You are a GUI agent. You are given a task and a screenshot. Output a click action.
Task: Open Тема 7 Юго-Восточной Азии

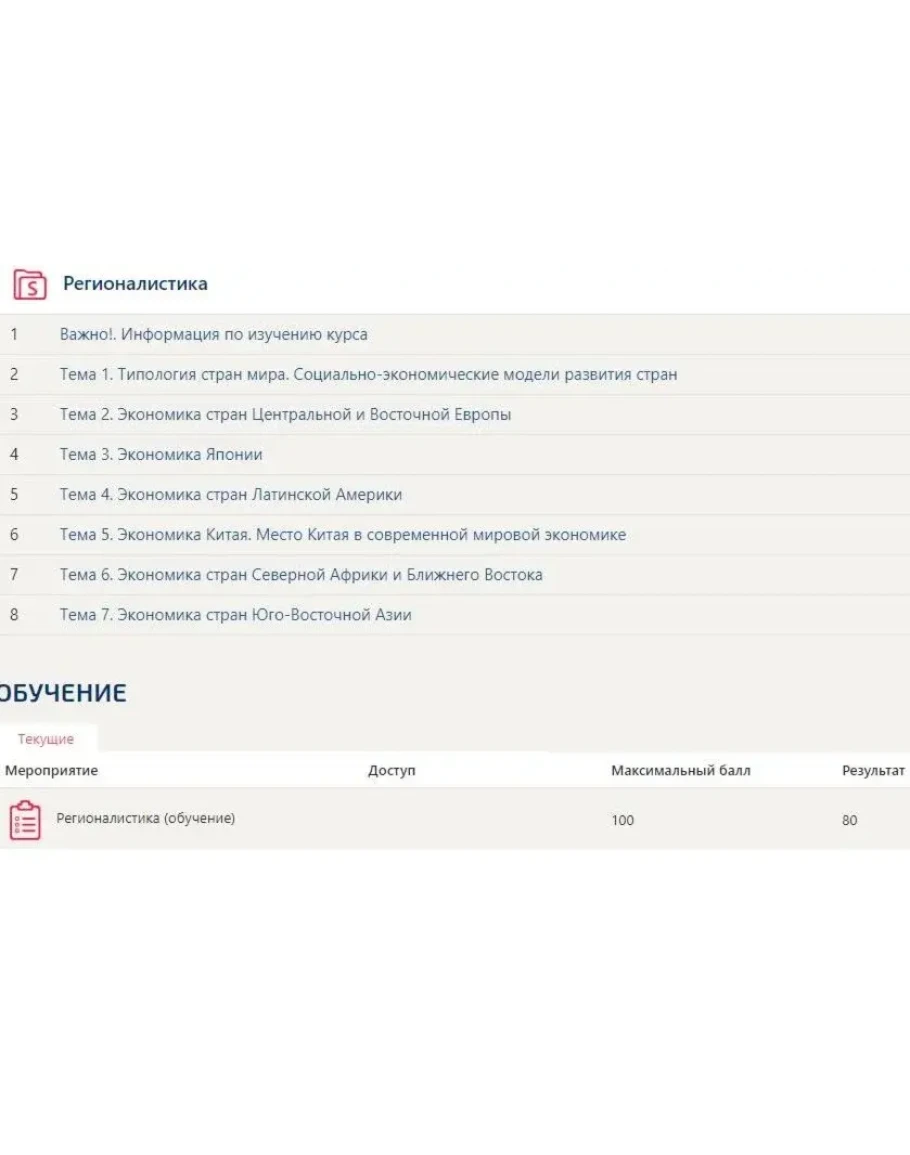point(235,615)
